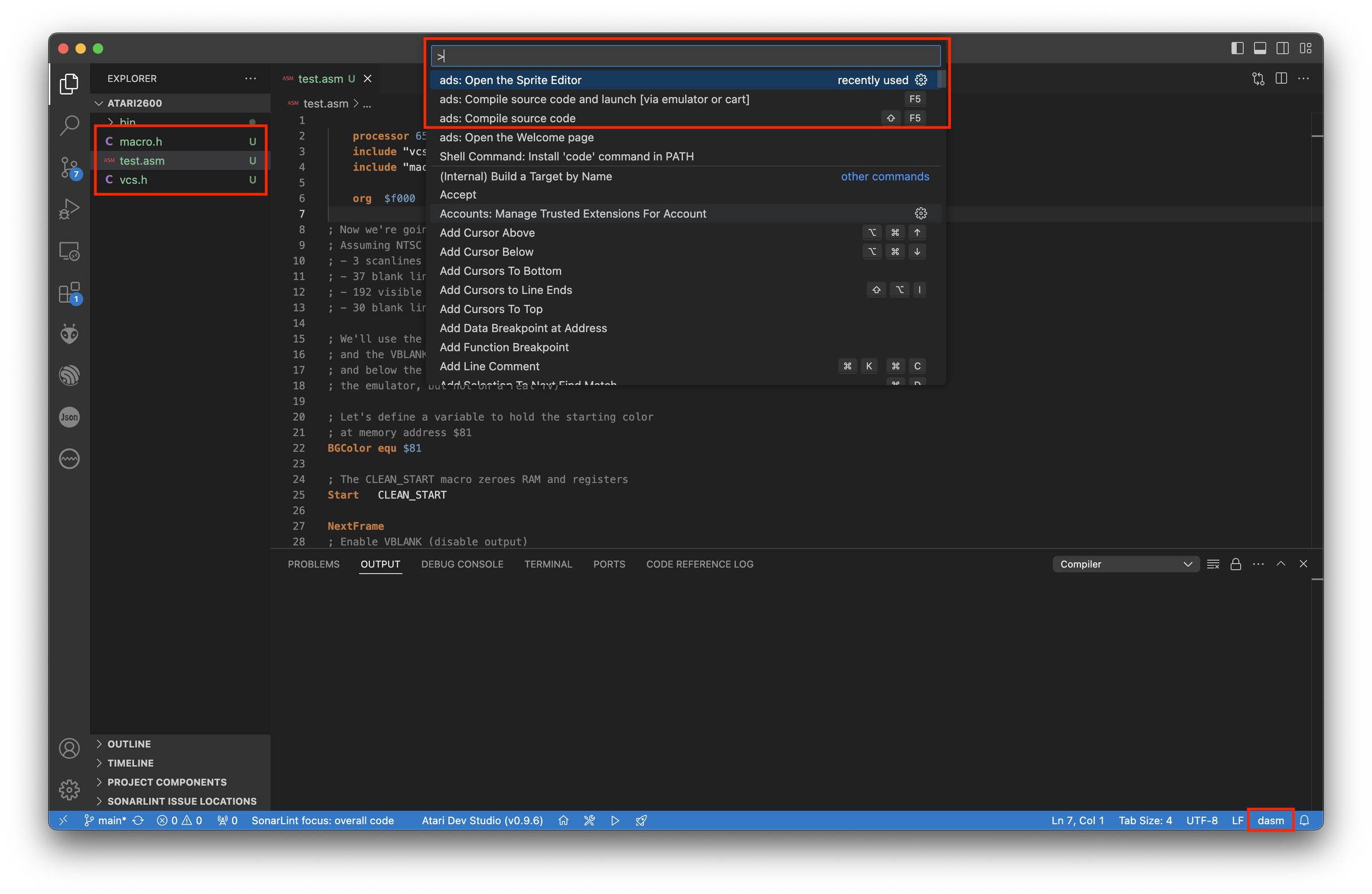
Task: Open the Compiler output channel dropdown
Action: pyautogui.click(x=1125, y=564)
